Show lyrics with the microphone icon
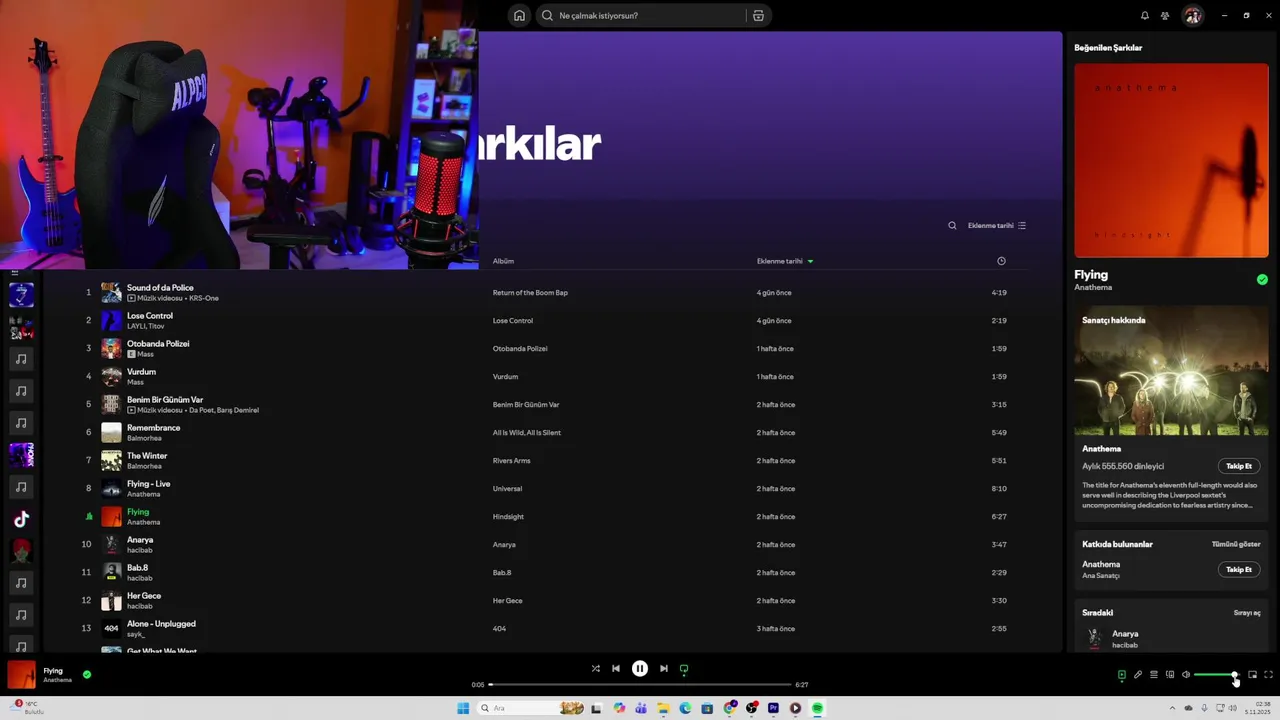 pos(1138,675)
